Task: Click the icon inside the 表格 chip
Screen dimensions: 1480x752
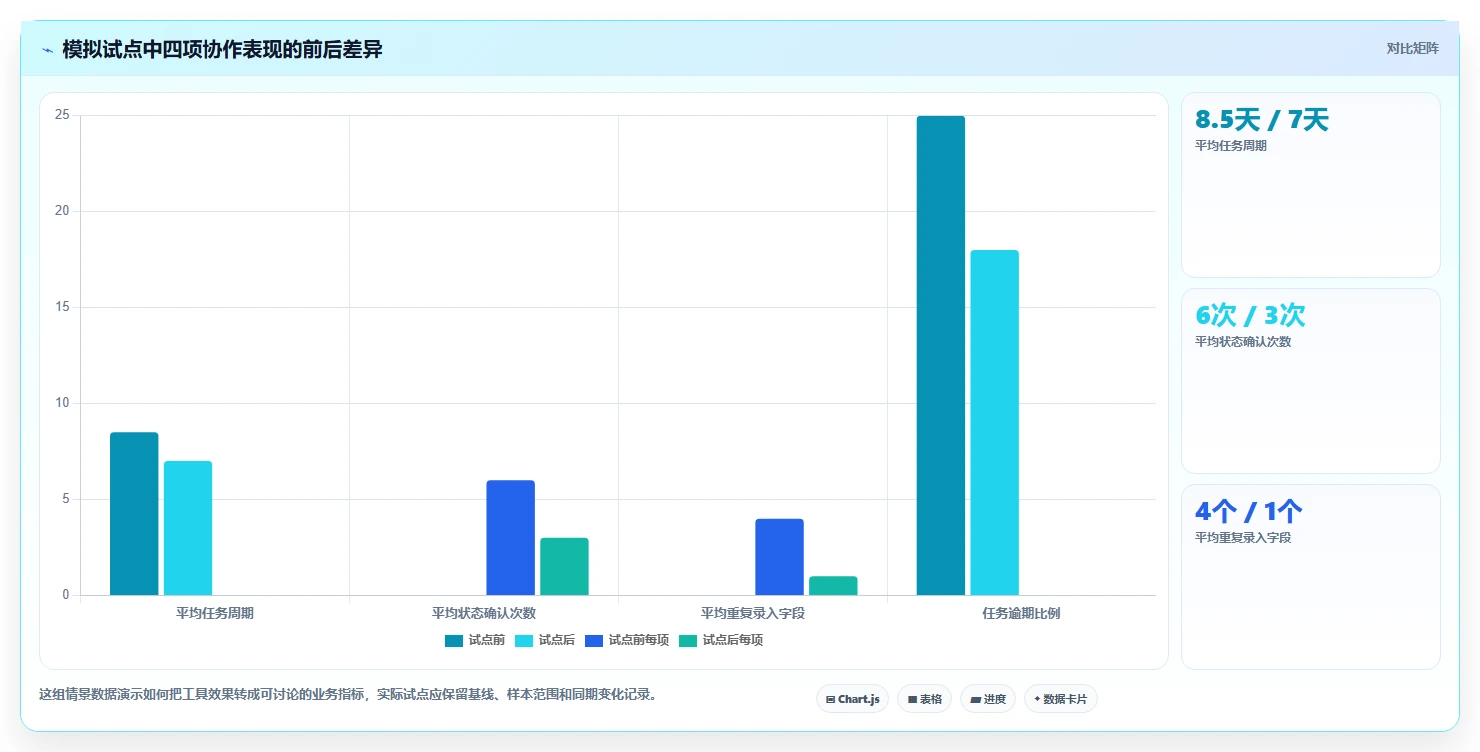Action: (912, 700)
